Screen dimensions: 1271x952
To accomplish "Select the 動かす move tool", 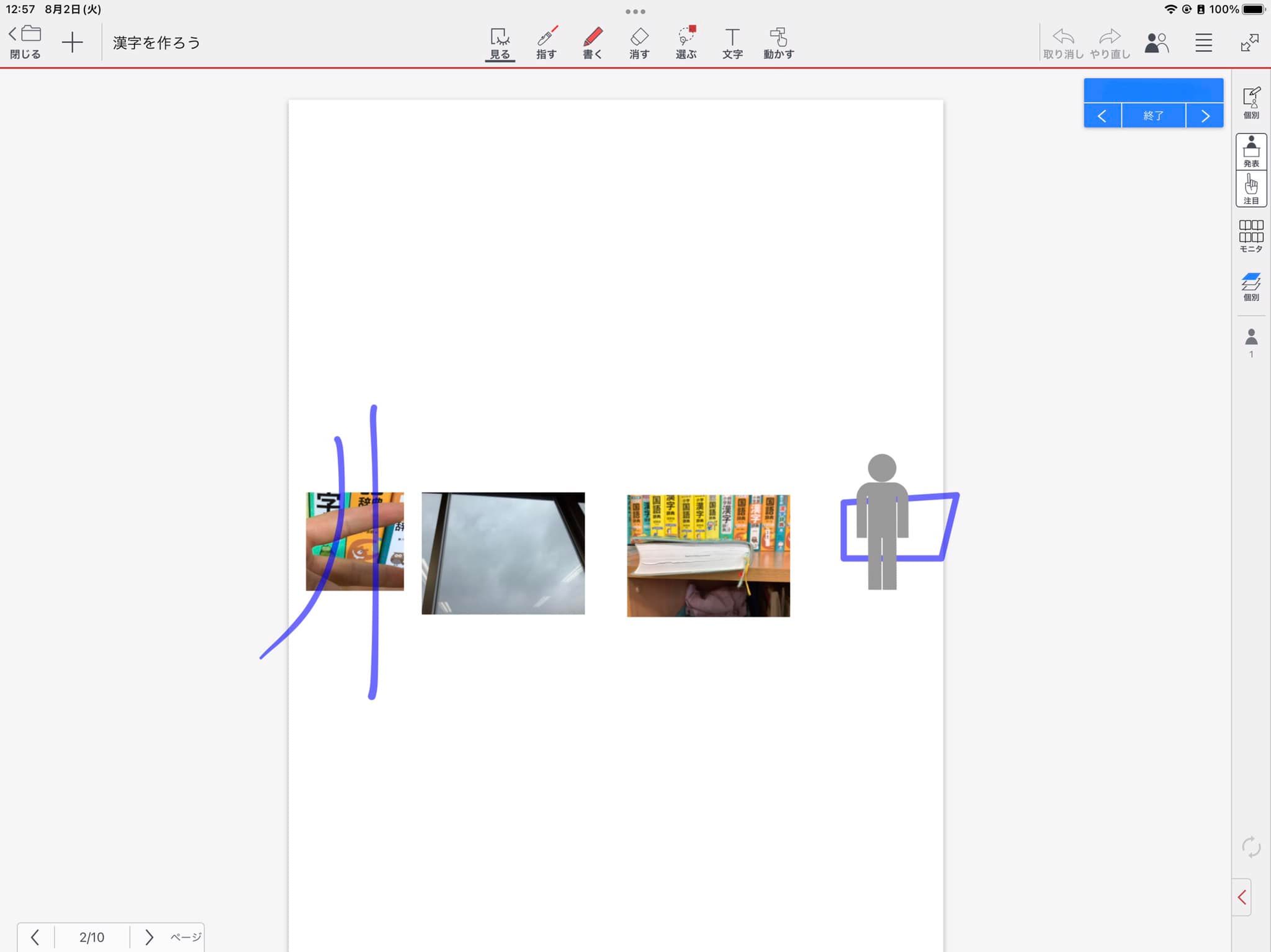I will click(x=778, y=43).
